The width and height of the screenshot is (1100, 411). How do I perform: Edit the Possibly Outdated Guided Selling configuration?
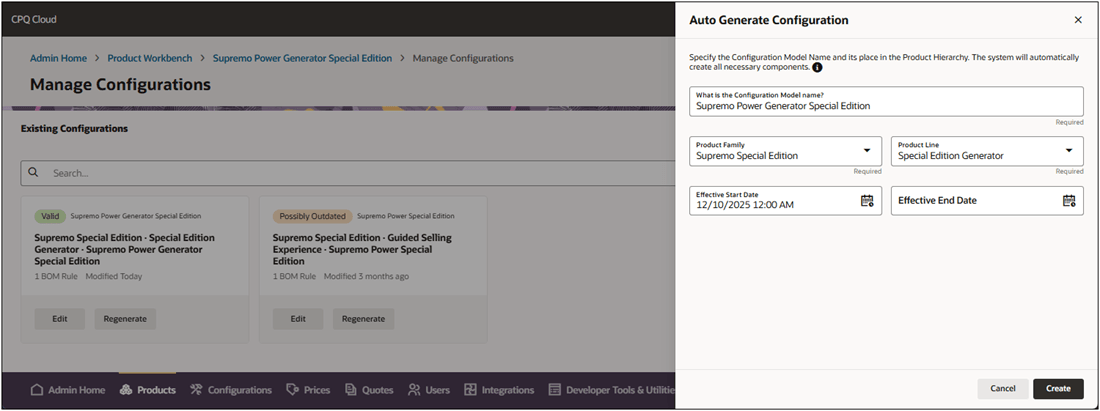pyautogui.click(x=298, y=318)
